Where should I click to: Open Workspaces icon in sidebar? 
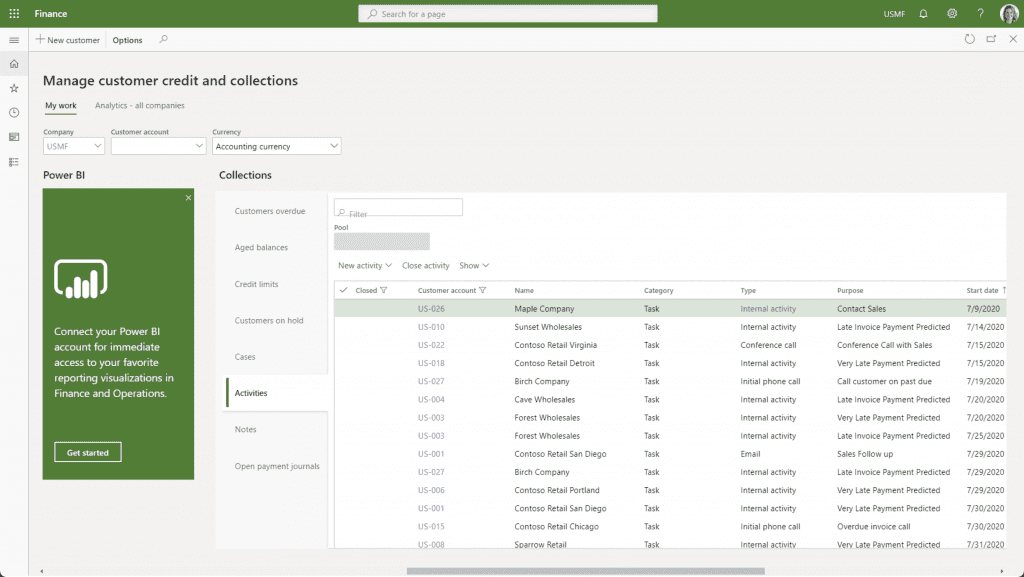[14, 137]
